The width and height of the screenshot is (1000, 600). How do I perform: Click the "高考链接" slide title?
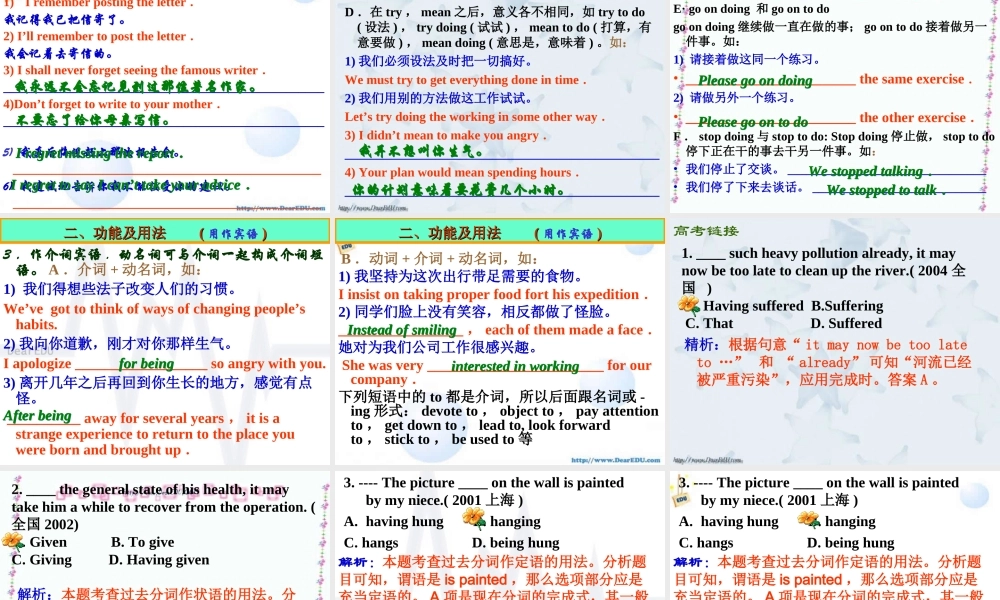(x=706, y=231)
